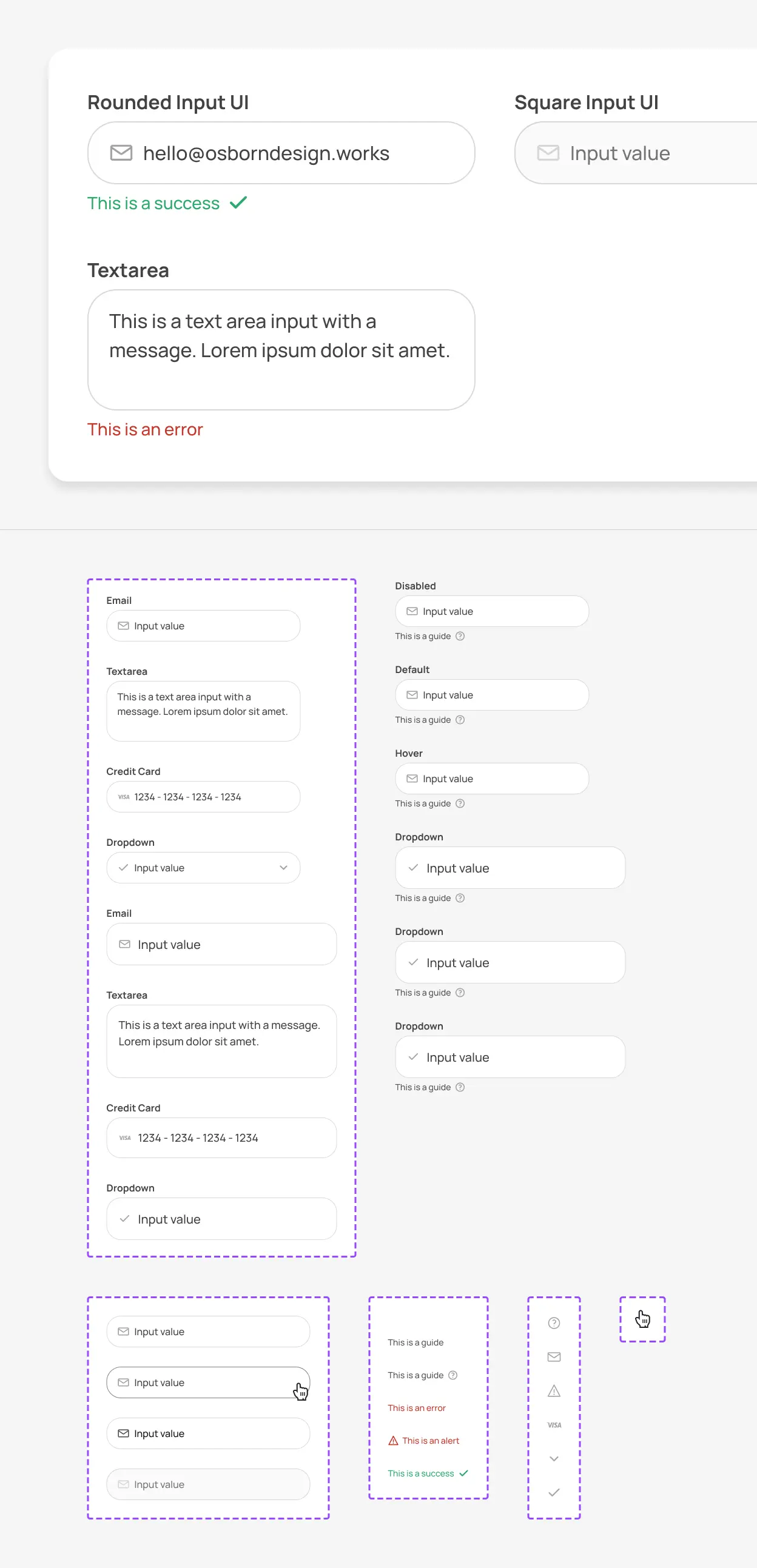Image resolution: width=757 pixels, height=1568 pixels.
Task: Click the help icon next to the guide under Disabled
Action: 460,636
